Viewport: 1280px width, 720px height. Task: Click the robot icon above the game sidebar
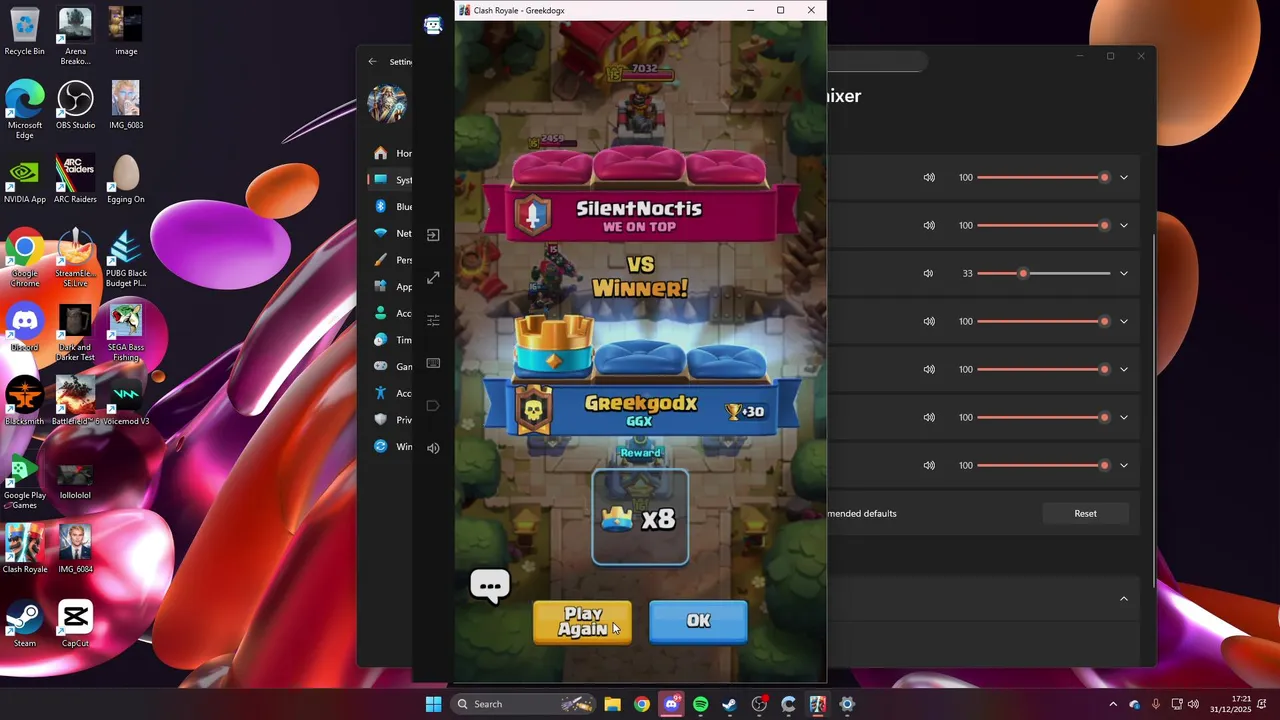433,26
